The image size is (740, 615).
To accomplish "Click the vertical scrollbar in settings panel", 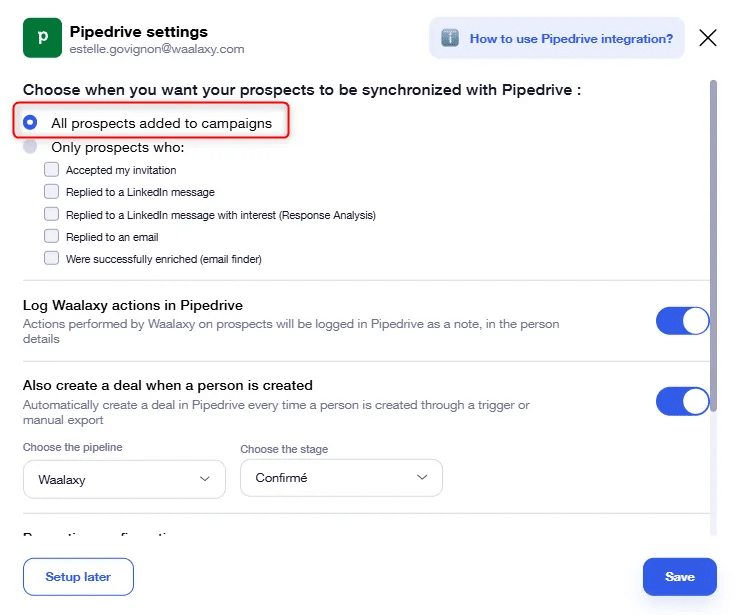I will [x=713, y=245].
